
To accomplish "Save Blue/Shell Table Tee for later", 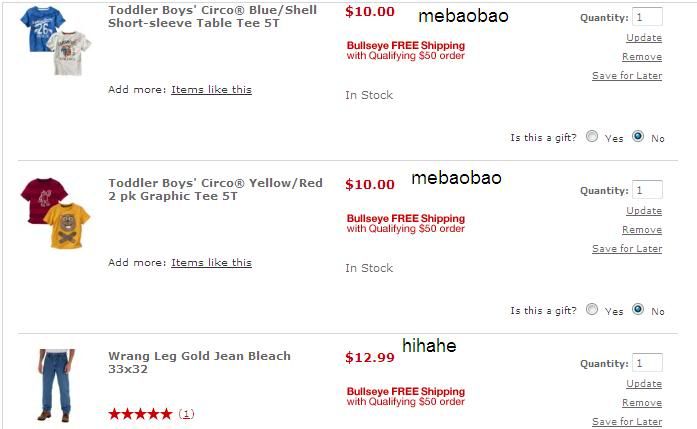I will coord(627,76).
